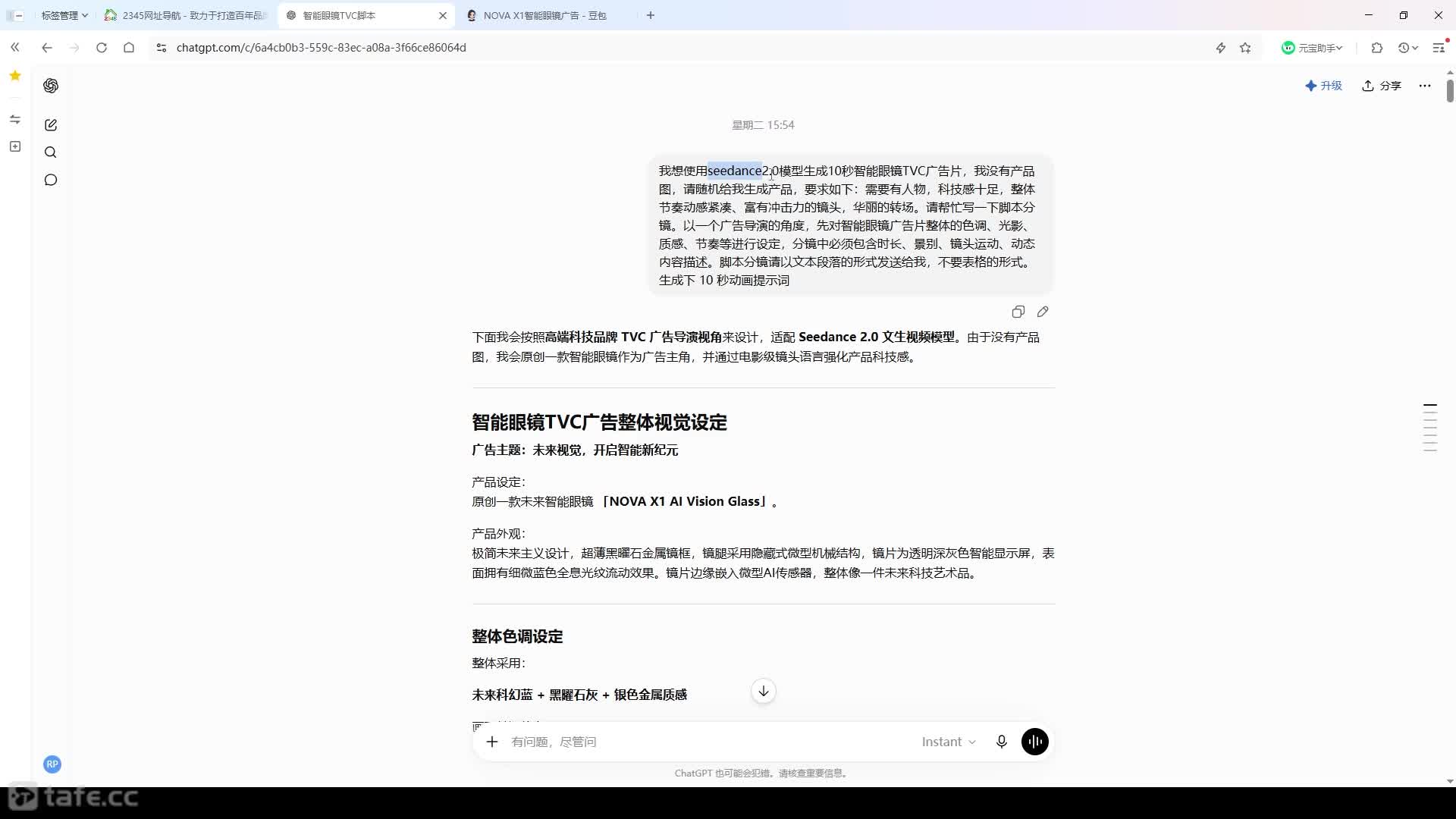Image resolution: width=1456 pixels, height=819 pixels.
Task: Open the RP profile avatar
Action: pyautogui.click(x=52, y=764)
